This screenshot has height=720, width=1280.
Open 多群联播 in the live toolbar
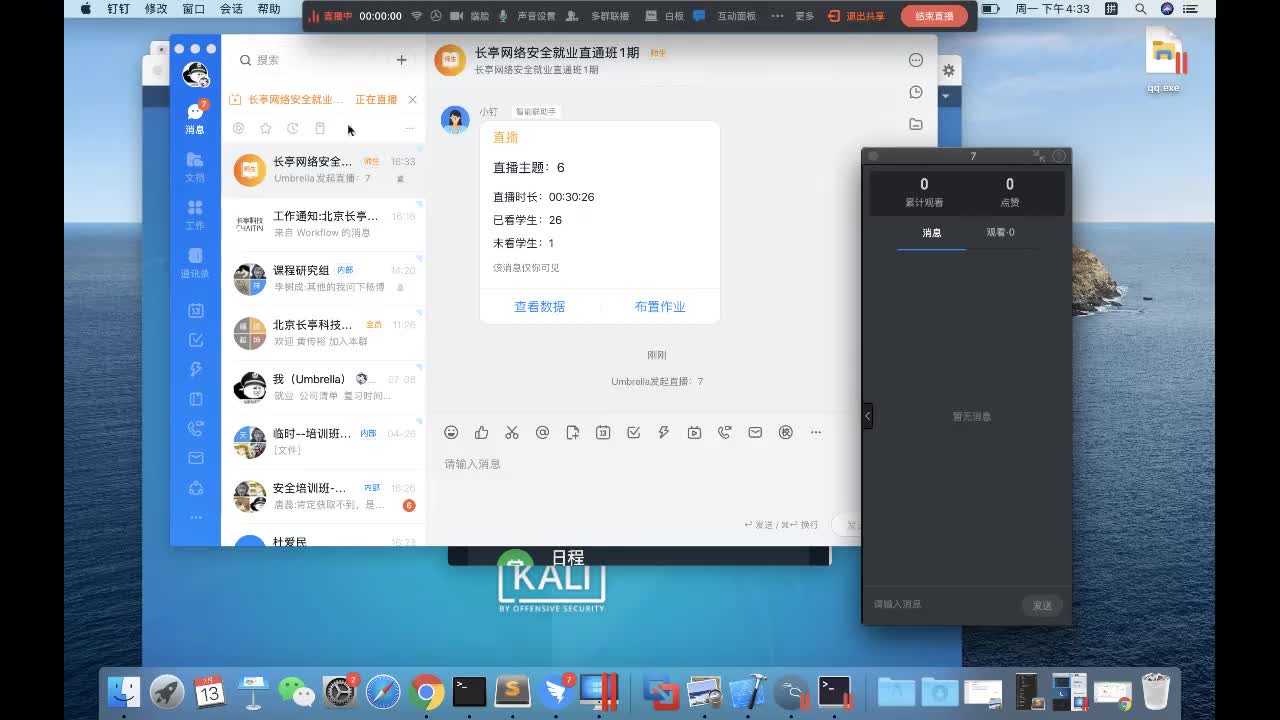(597, 16)
